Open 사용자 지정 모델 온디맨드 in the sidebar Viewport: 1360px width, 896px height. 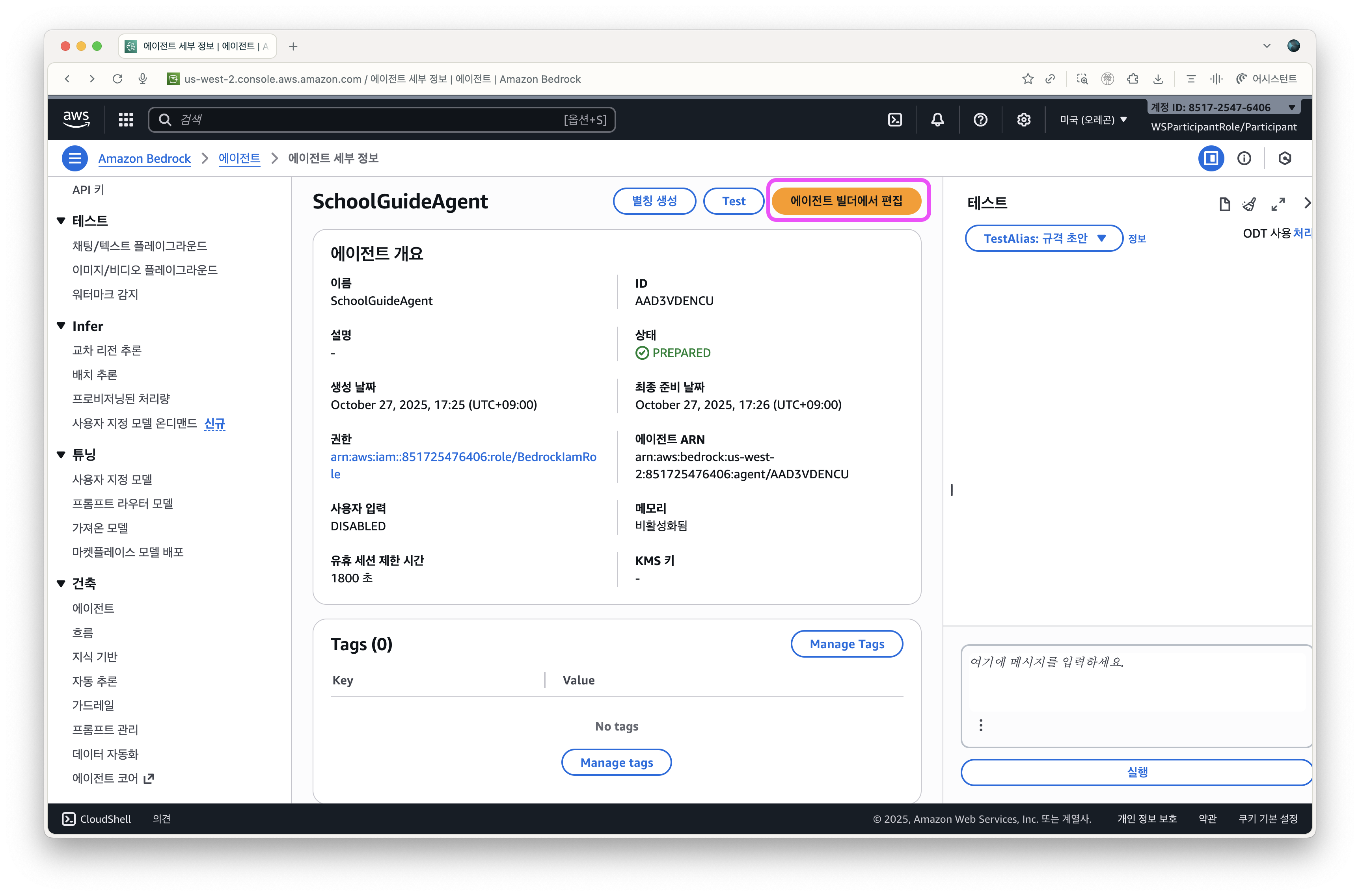[135, 423]
